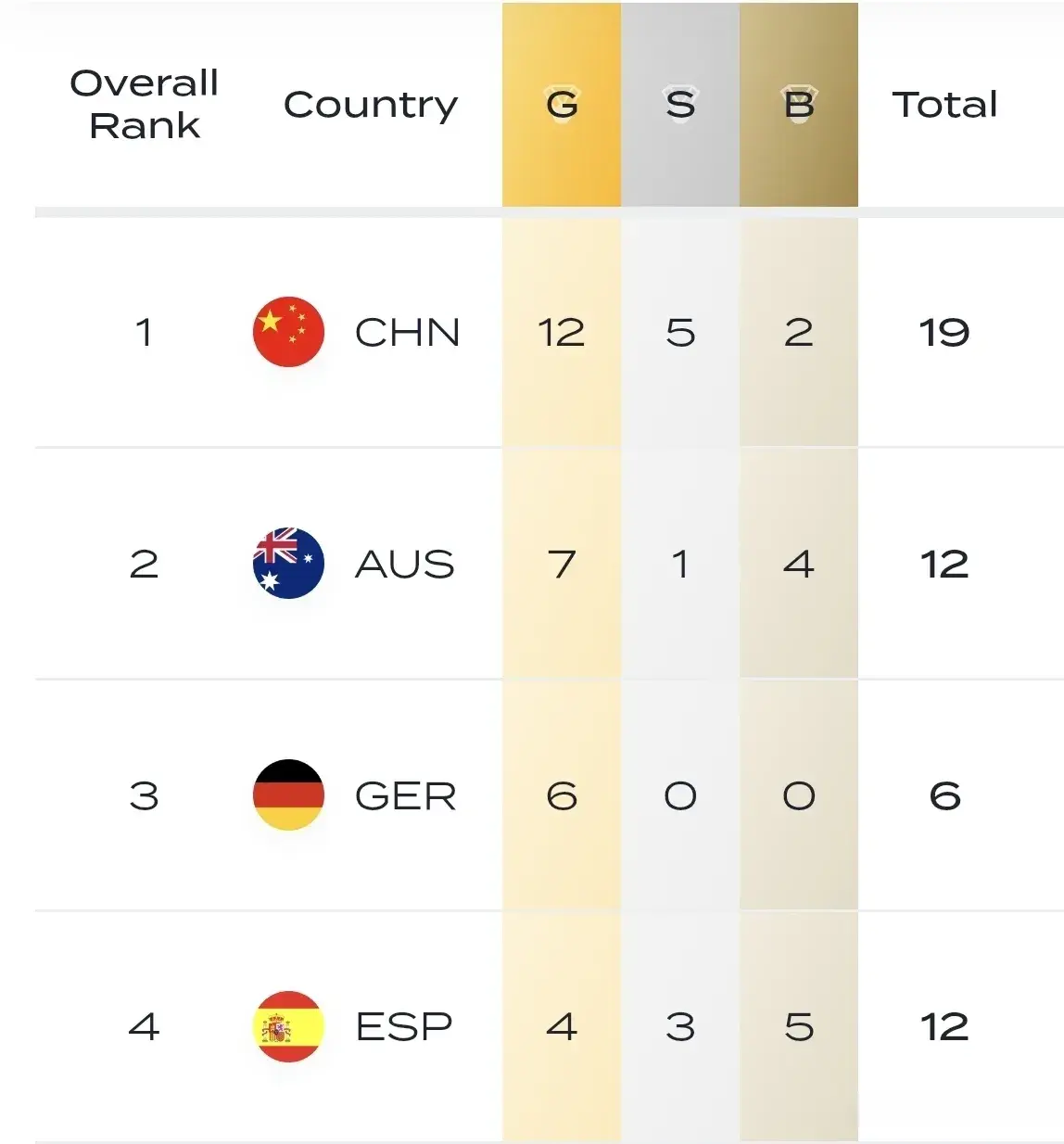Viewport: 1064px width, 1144px height.
Task: Sort by Overall Rank header
Action: coord(145,104)
